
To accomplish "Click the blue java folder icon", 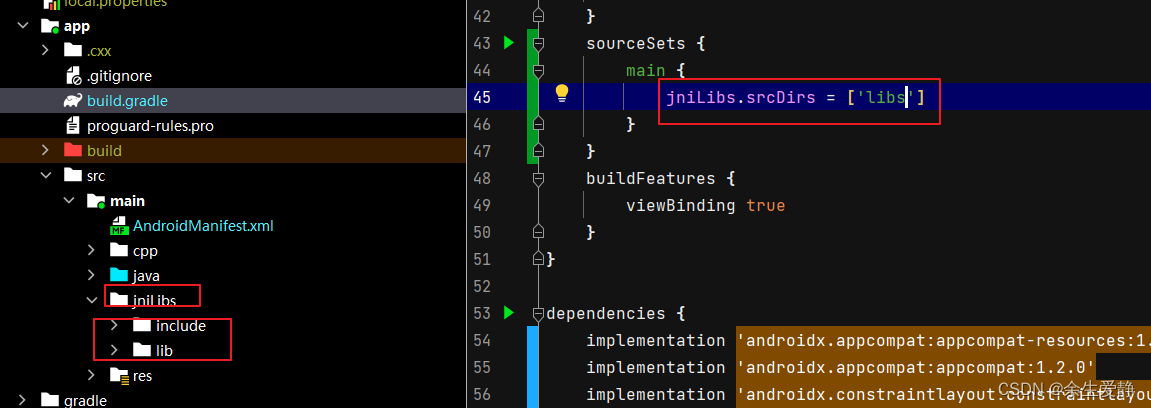I will click(x=119, y=275).
